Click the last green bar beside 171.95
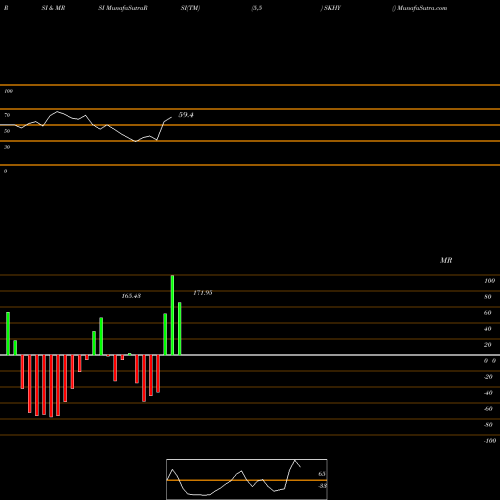Image resolution: width=500 pixels, height=500 pixels. 180,329
